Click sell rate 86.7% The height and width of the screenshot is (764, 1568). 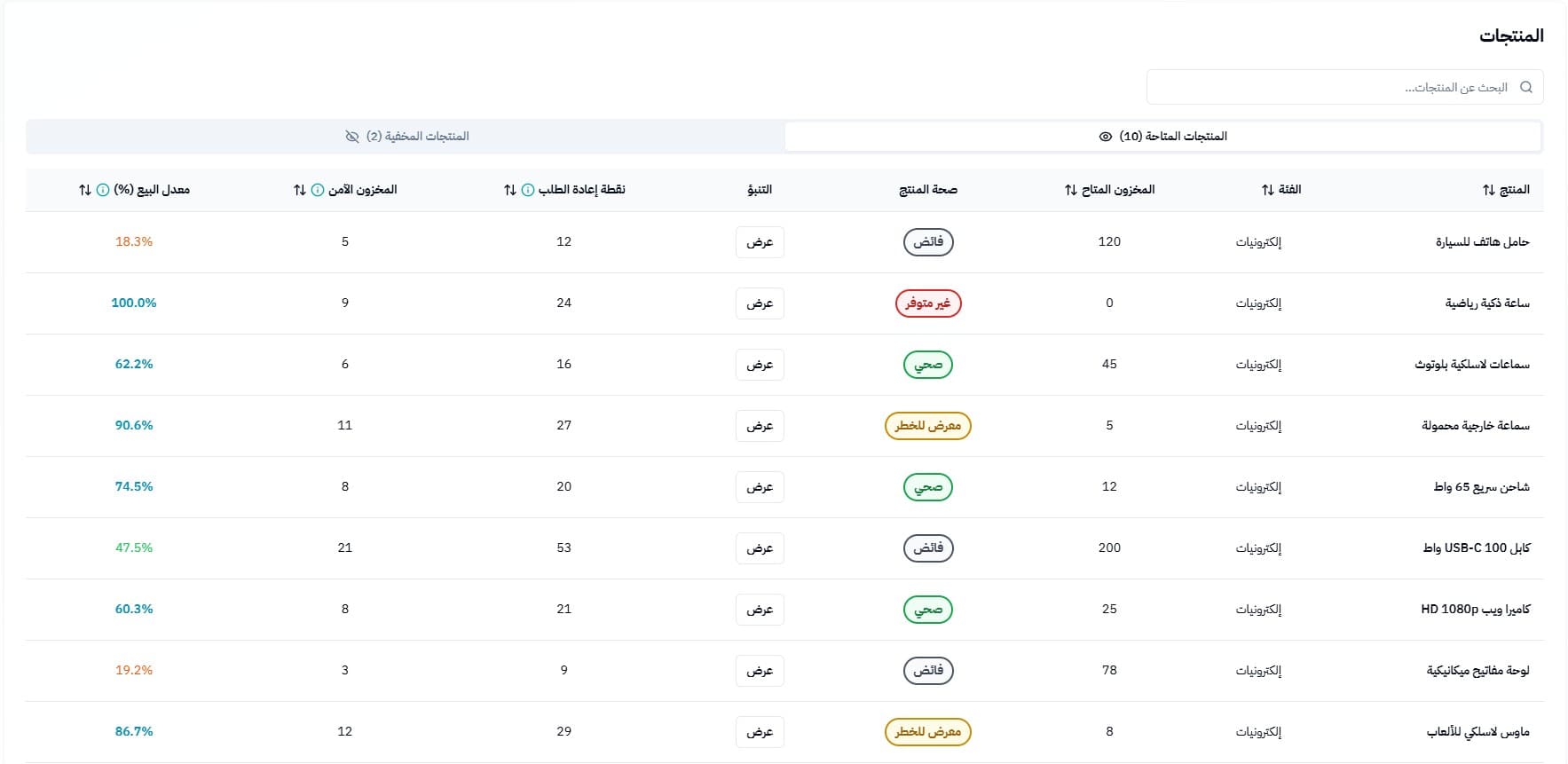(x=134, y=732)
